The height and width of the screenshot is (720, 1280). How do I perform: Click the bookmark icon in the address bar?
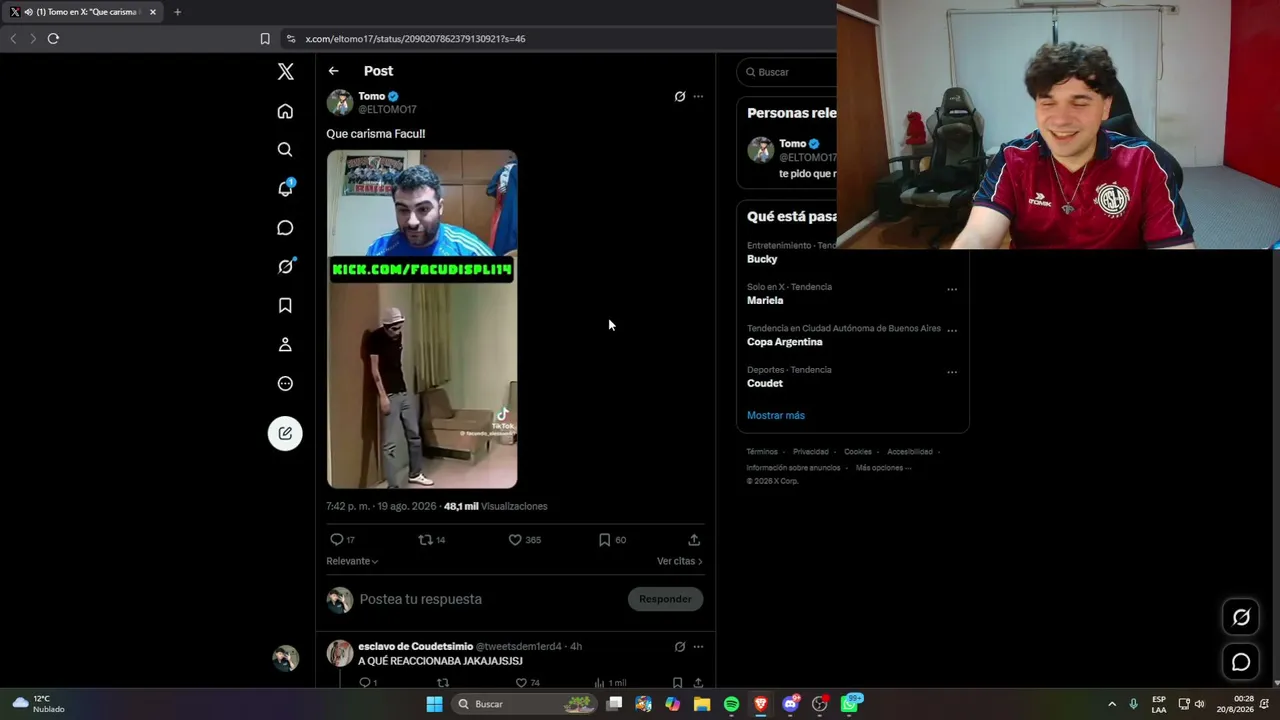pos(265,39)
